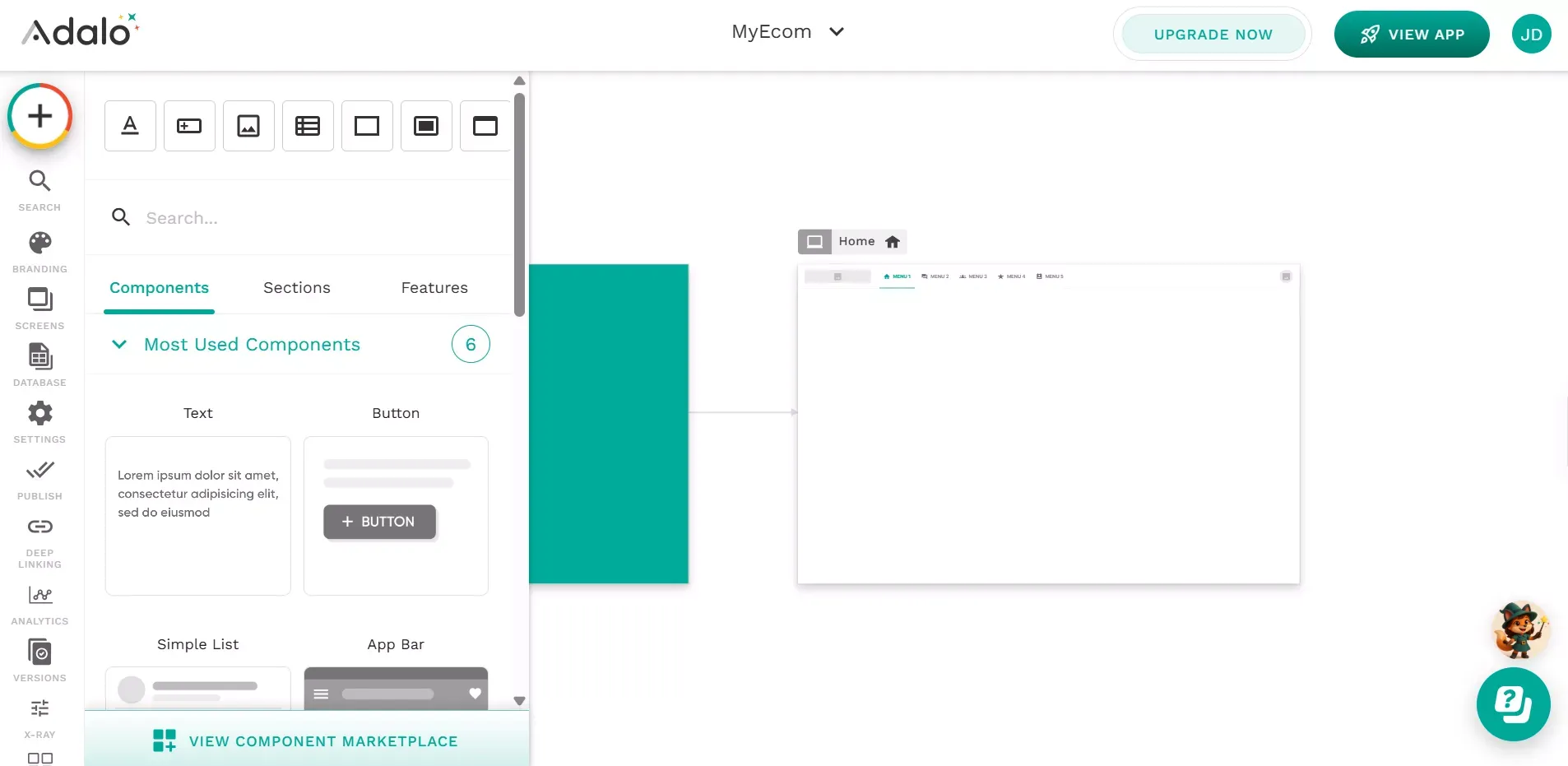
Task: Click the home icon in Home screen label
Action: [x=893, y=242]
